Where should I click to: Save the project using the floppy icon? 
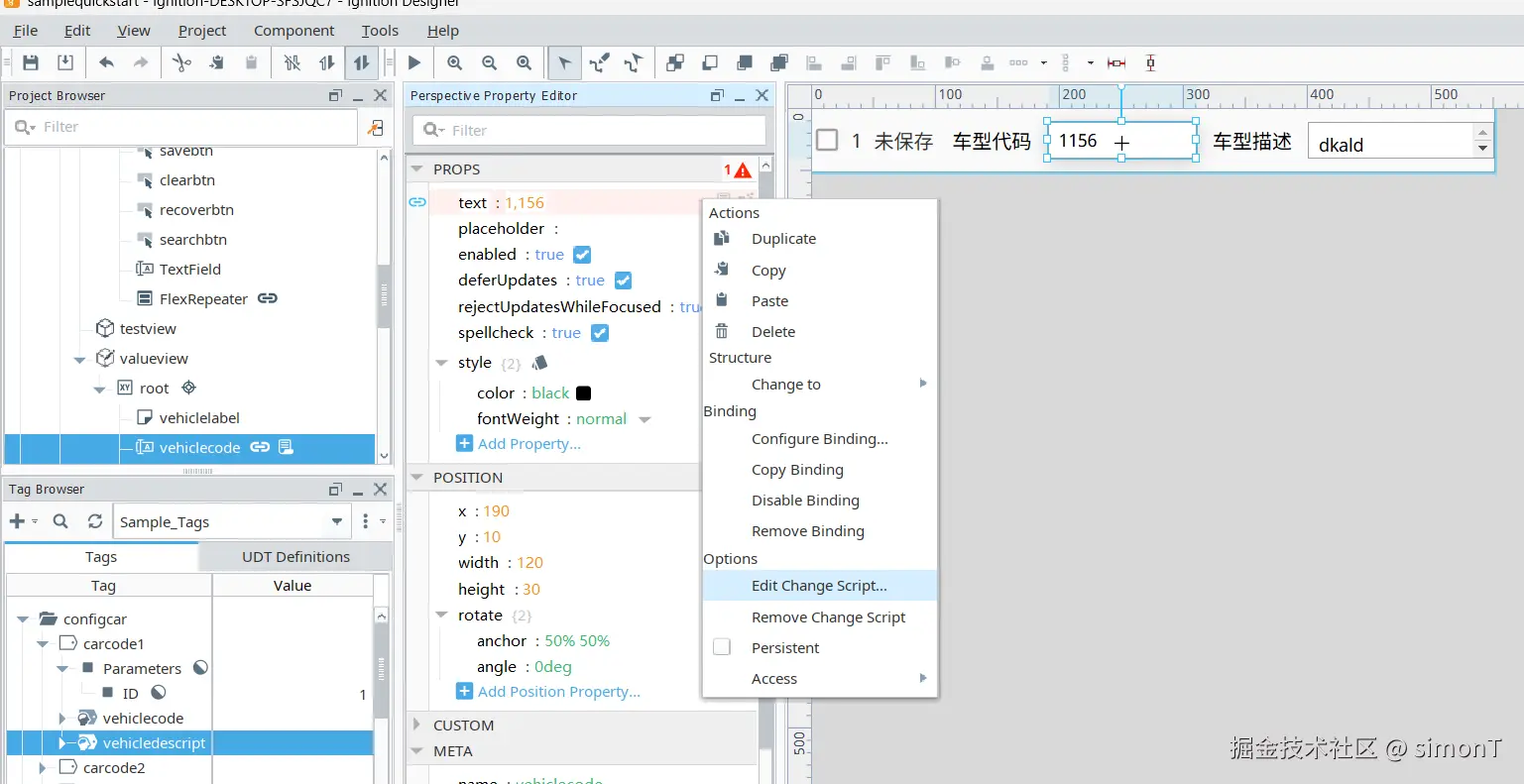31,62
